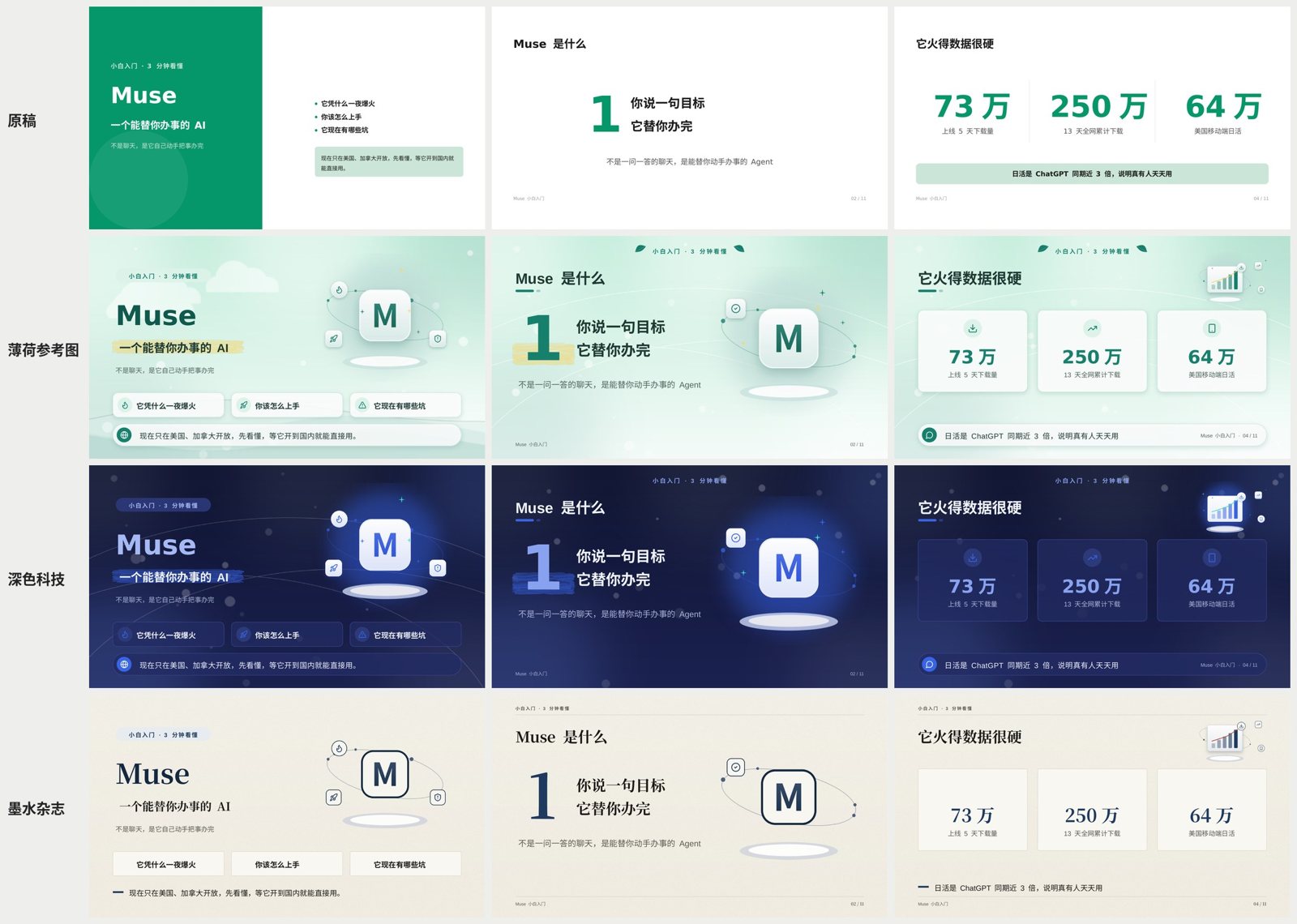Open the 原稿 row's Muse 是什么 slide thumbnail
The image size is (1297, 924).
pyautogui.click(x=690, y=118)
